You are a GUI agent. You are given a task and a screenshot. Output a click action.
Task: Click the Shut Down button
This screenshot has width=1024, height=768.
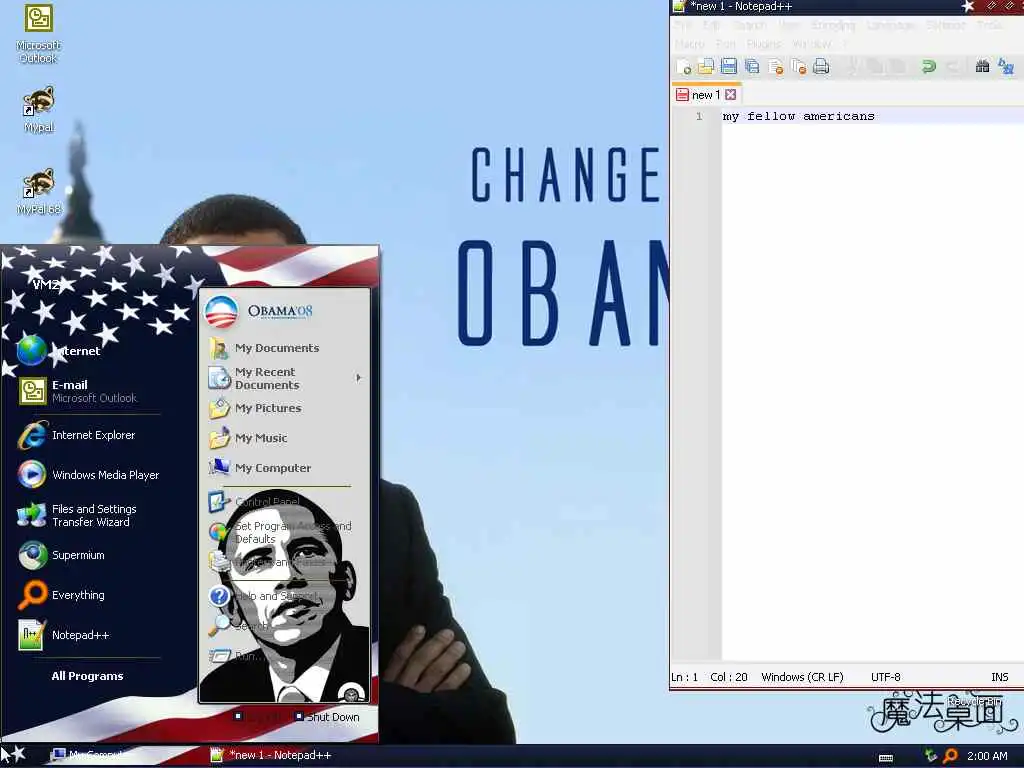coord(327,716)
